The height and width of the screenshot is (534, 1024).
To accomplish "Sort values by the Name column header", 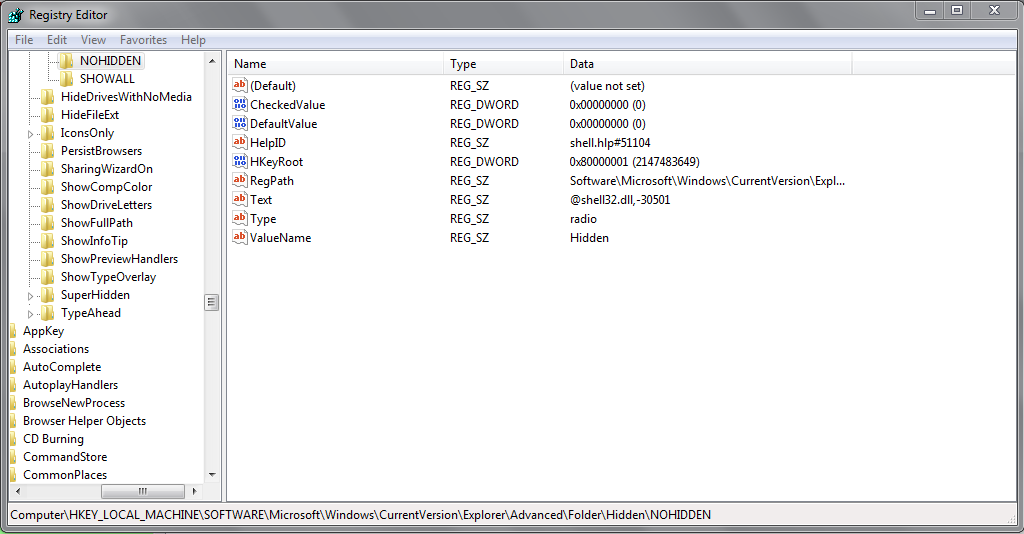I will pos(335,64).
